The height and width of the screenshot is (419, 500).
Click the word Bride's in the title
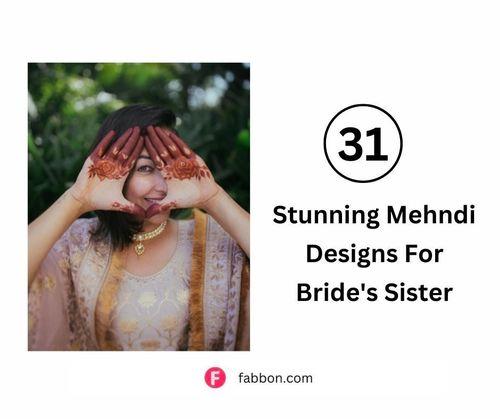[x=336, y=292]
